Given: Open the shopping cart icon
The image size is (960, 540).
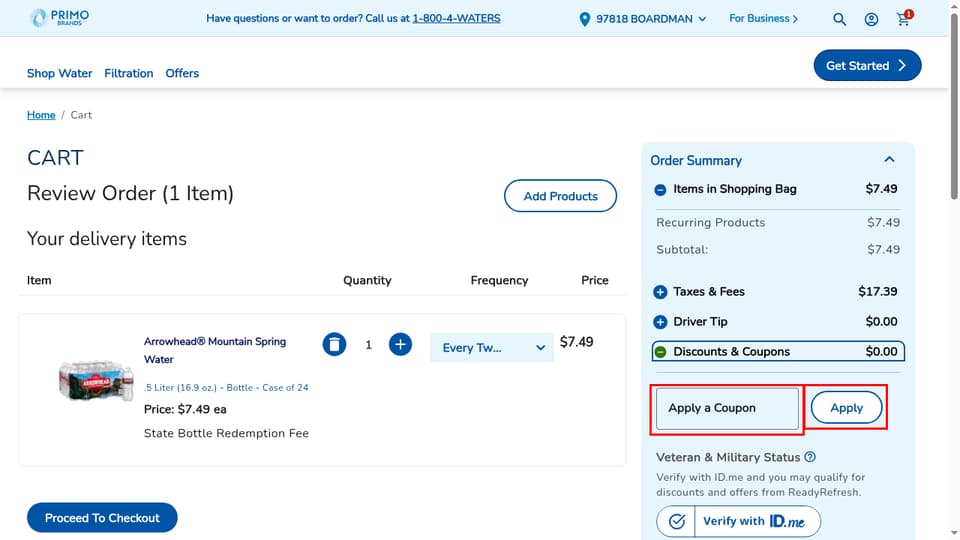Looking at the screenshot, I should pos(904,18).
